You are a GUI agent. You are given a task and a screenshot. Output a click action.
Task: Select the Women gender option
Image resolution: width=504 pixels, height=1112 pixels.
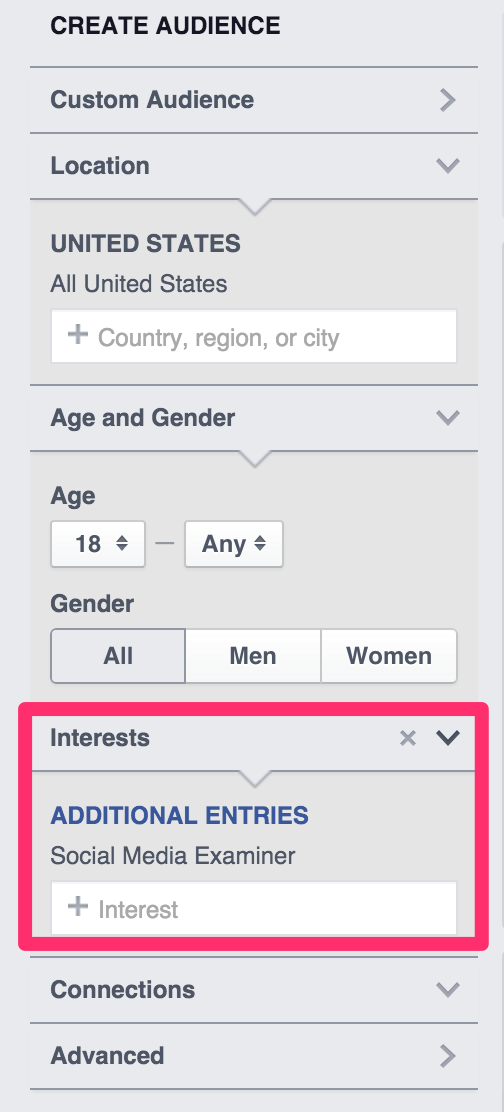(x=389, y=655)
